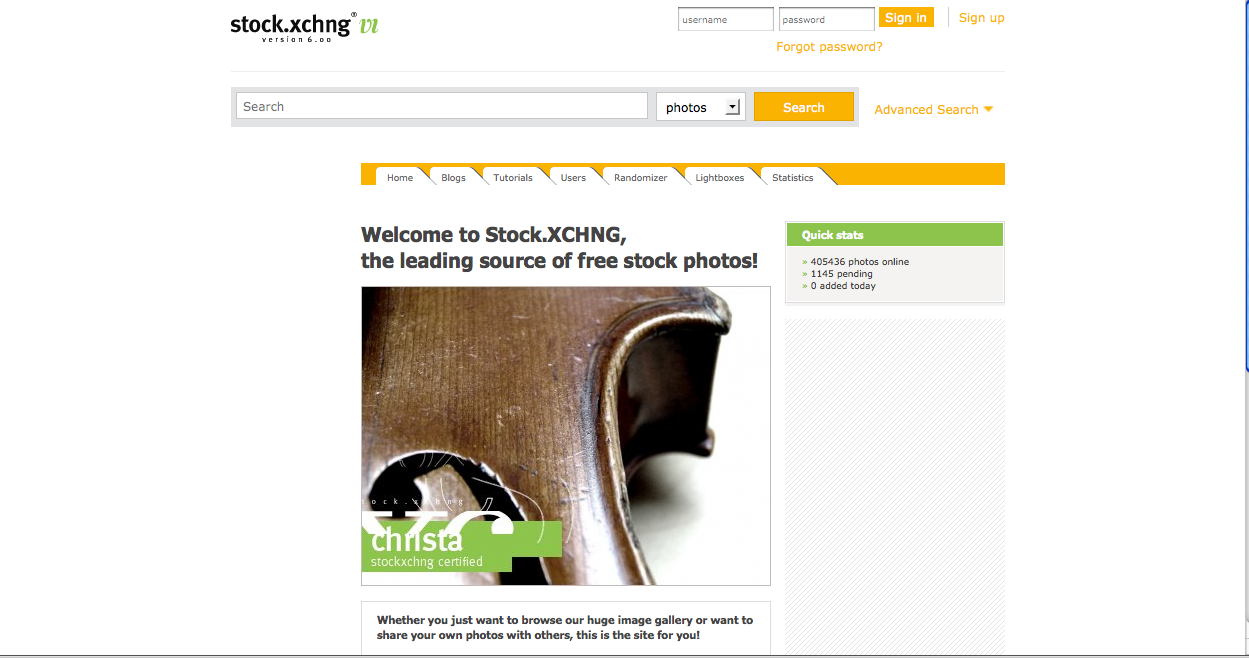Screen dimensions: 1249x658
Task: Focus the main Search text field
Action: 442,106
